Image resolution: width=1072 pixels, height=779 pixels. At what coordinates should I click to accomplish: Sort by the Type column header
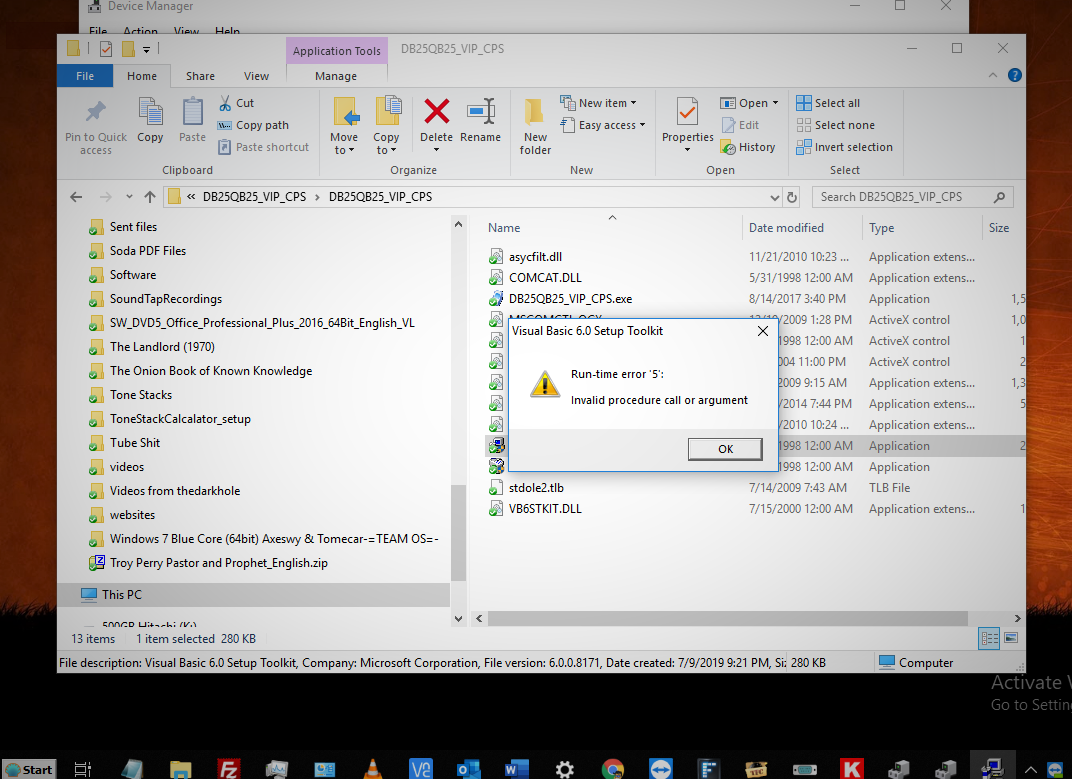coord(881,228)
